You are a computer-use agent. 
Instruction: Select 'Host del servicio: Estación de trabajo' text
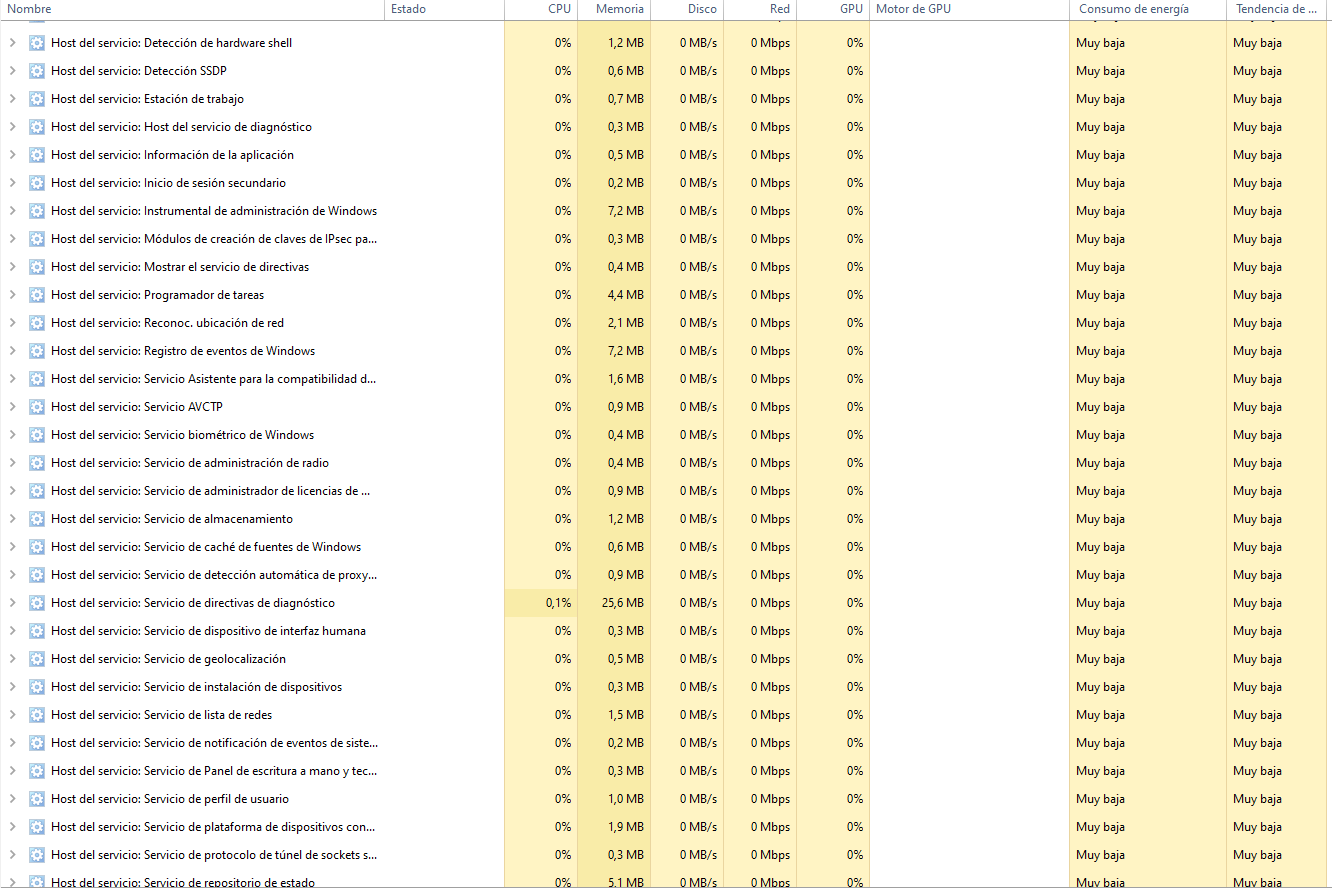[148, 99]
